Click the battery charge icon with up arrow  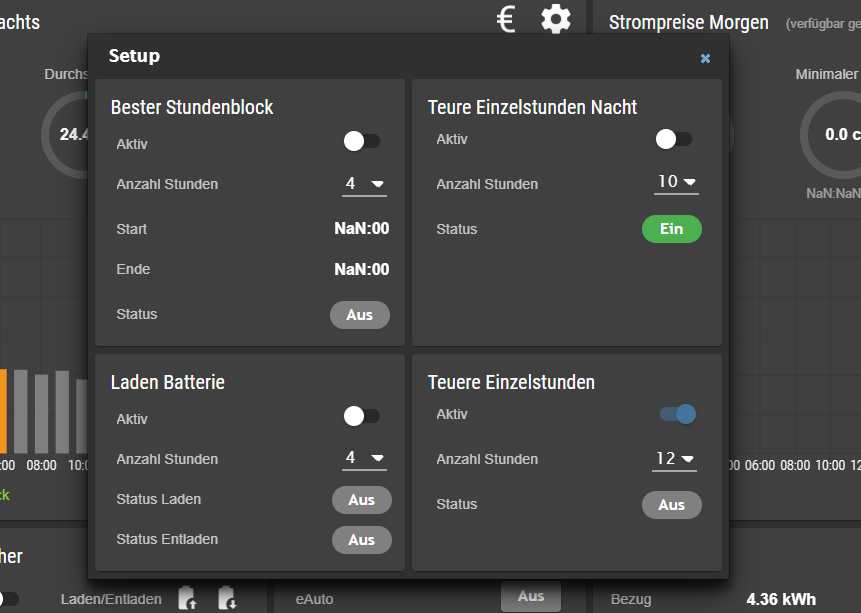(188, 598)
